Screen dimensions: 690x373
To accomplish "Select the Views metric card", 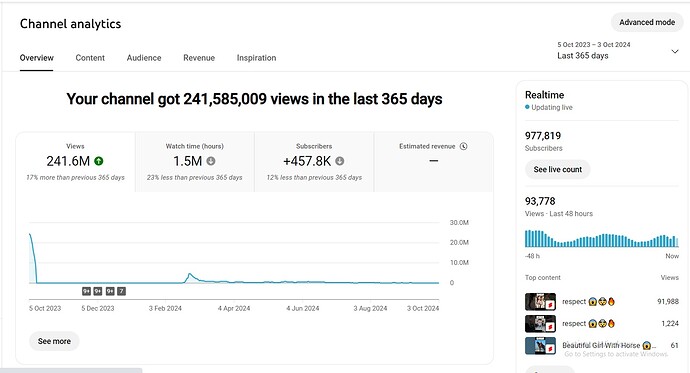I will [75, 161].
